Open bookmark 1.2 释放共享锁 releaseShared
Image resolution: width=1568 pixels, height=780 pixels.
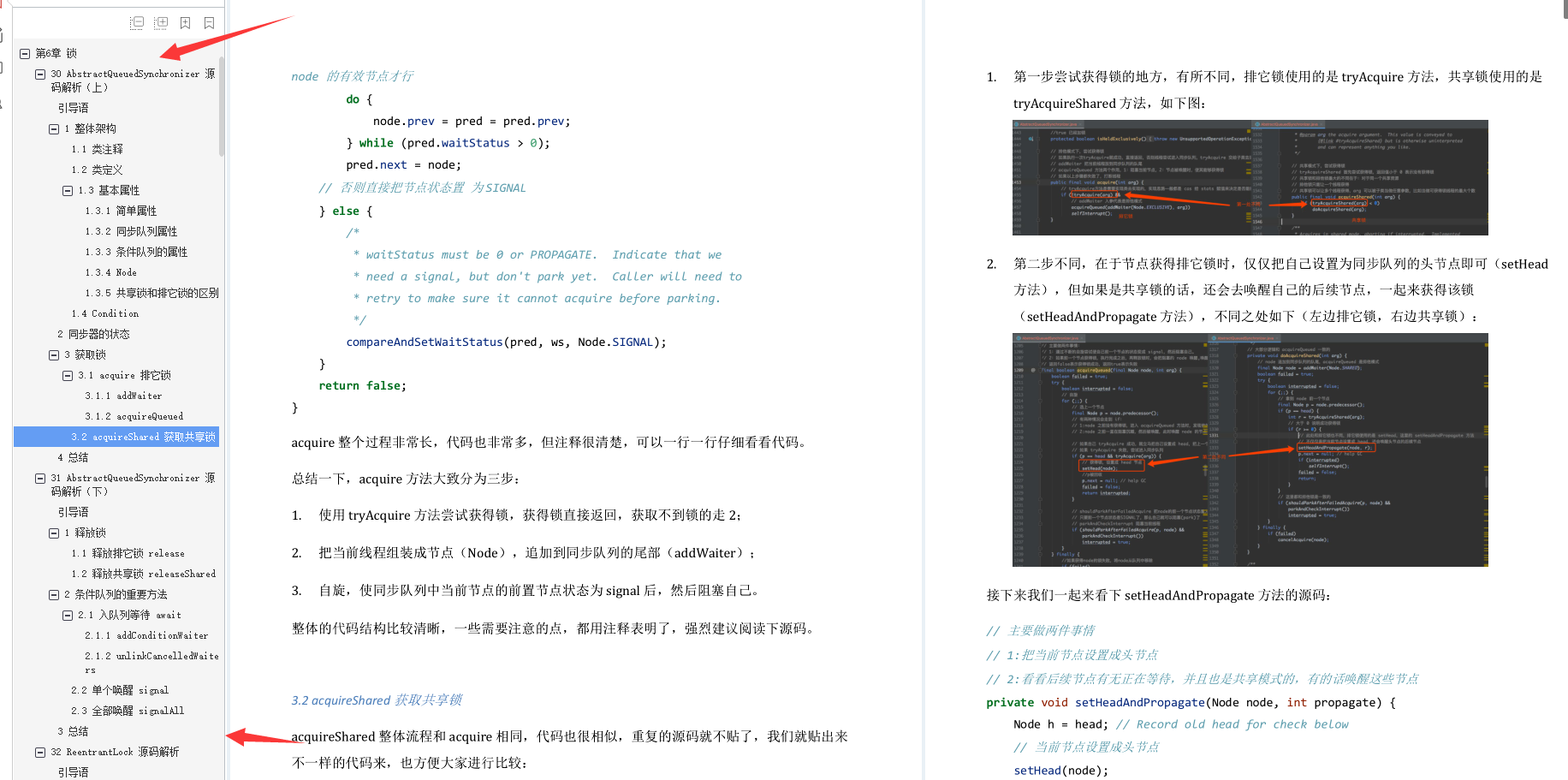pos(143,574)
